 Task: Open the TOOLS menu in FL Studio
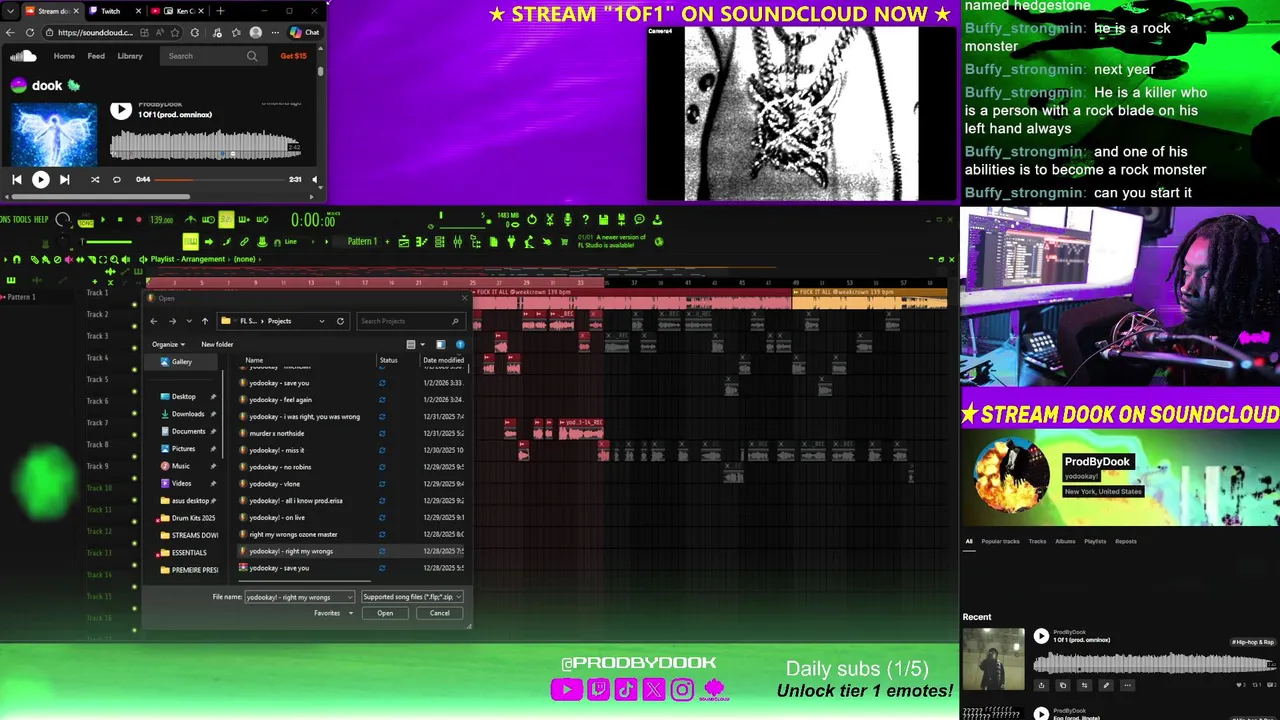[x=22, y=219]
